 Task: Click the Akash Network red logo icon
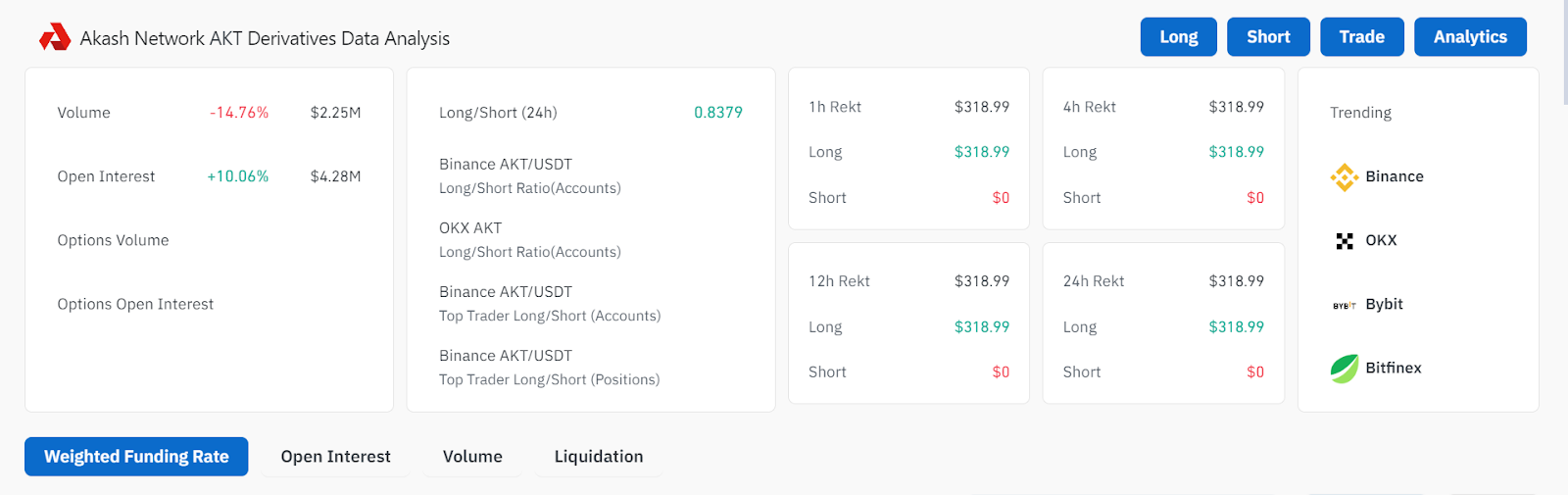(55, 38)
